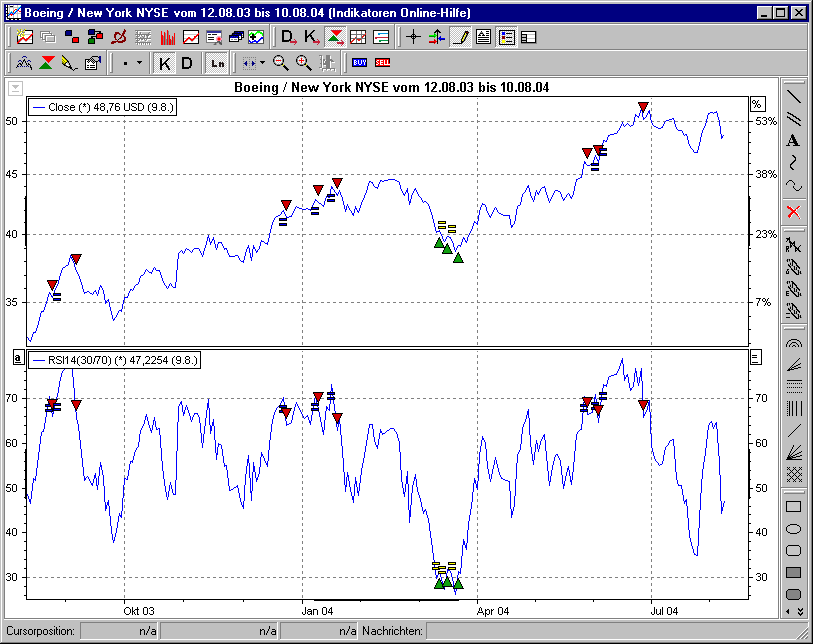813x644 pixels.
Task: Open the dot line-style dropdown
Action: click(x=133, y=62)
